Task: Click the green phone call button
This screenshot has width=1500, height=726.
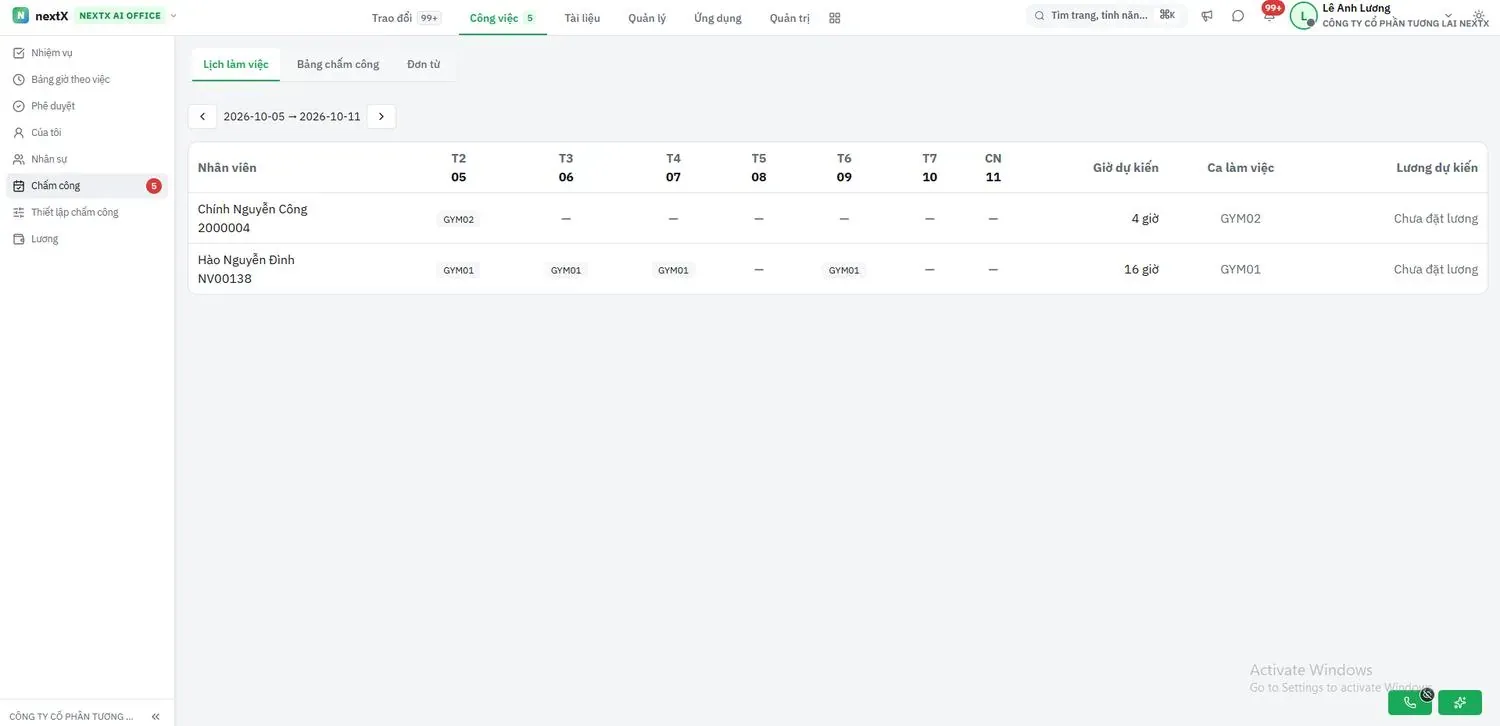Action: 1410,702
